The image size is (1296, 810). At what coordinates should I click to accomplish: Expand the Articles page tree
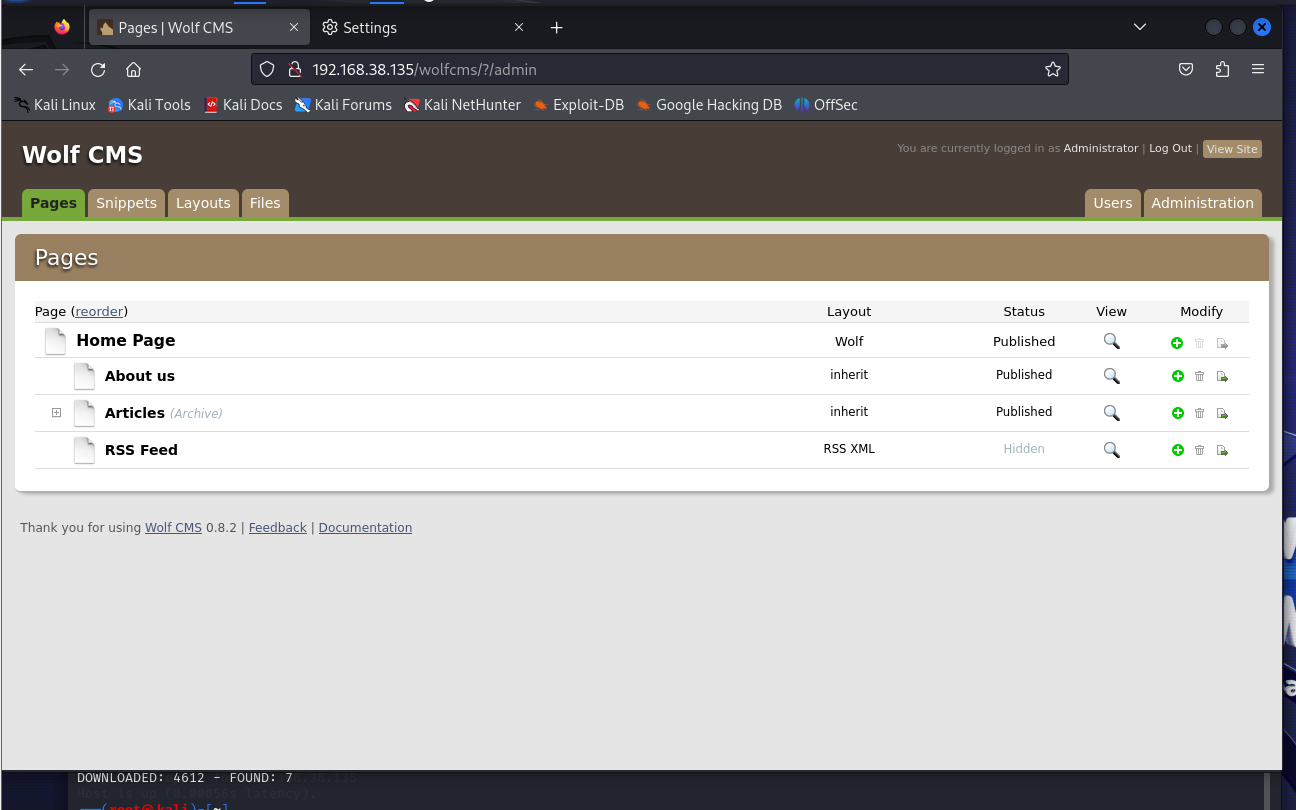click(56, 413)
